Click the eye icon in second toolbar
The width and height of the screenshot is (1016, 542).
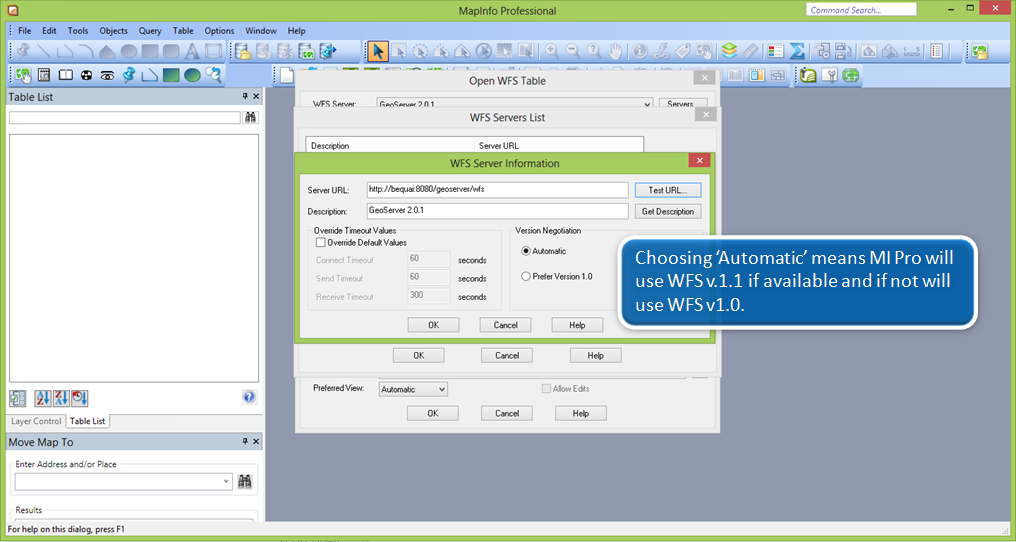108,75
